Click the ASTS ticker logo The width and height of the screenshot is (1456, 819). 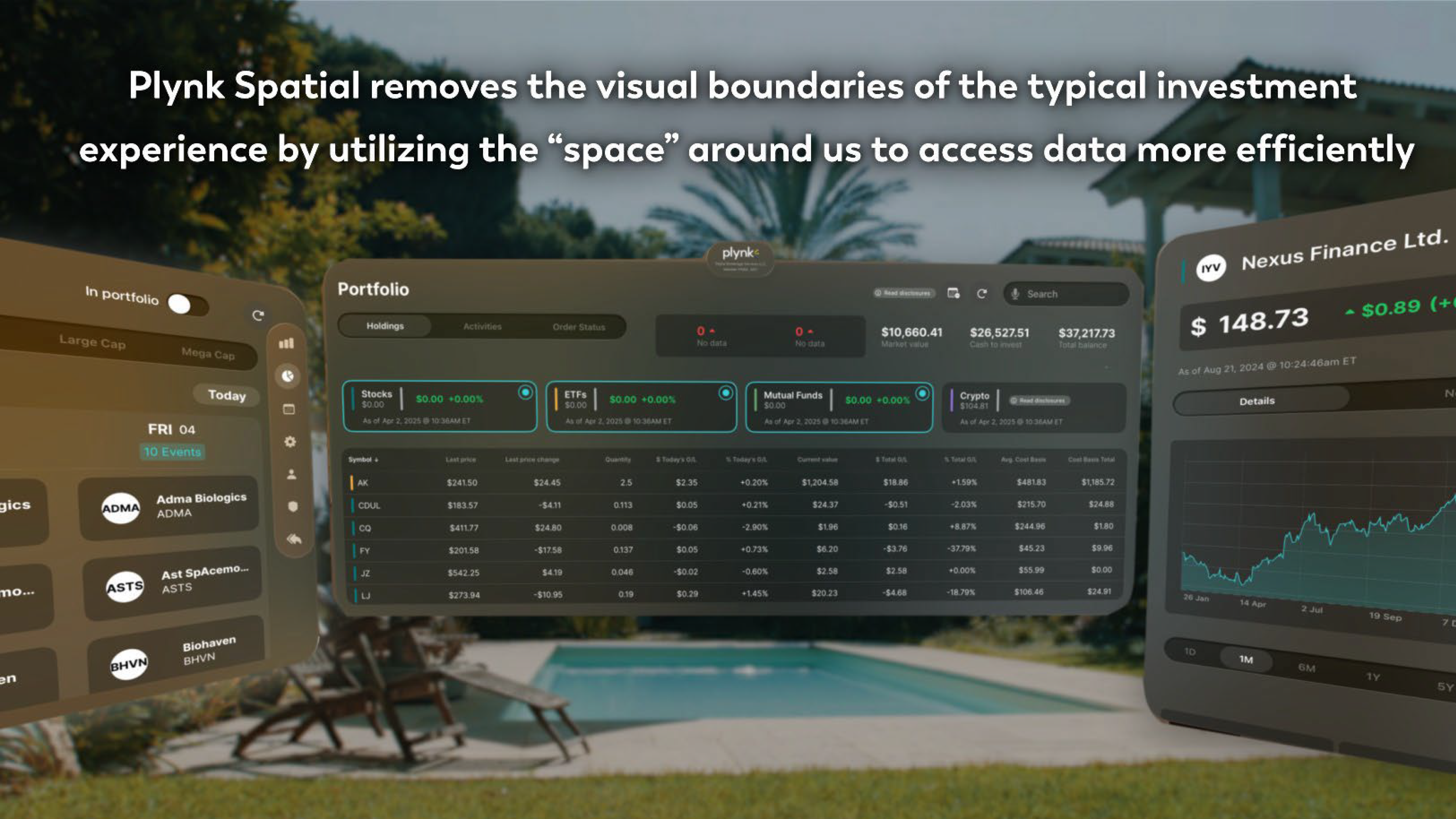click(125, 587)
